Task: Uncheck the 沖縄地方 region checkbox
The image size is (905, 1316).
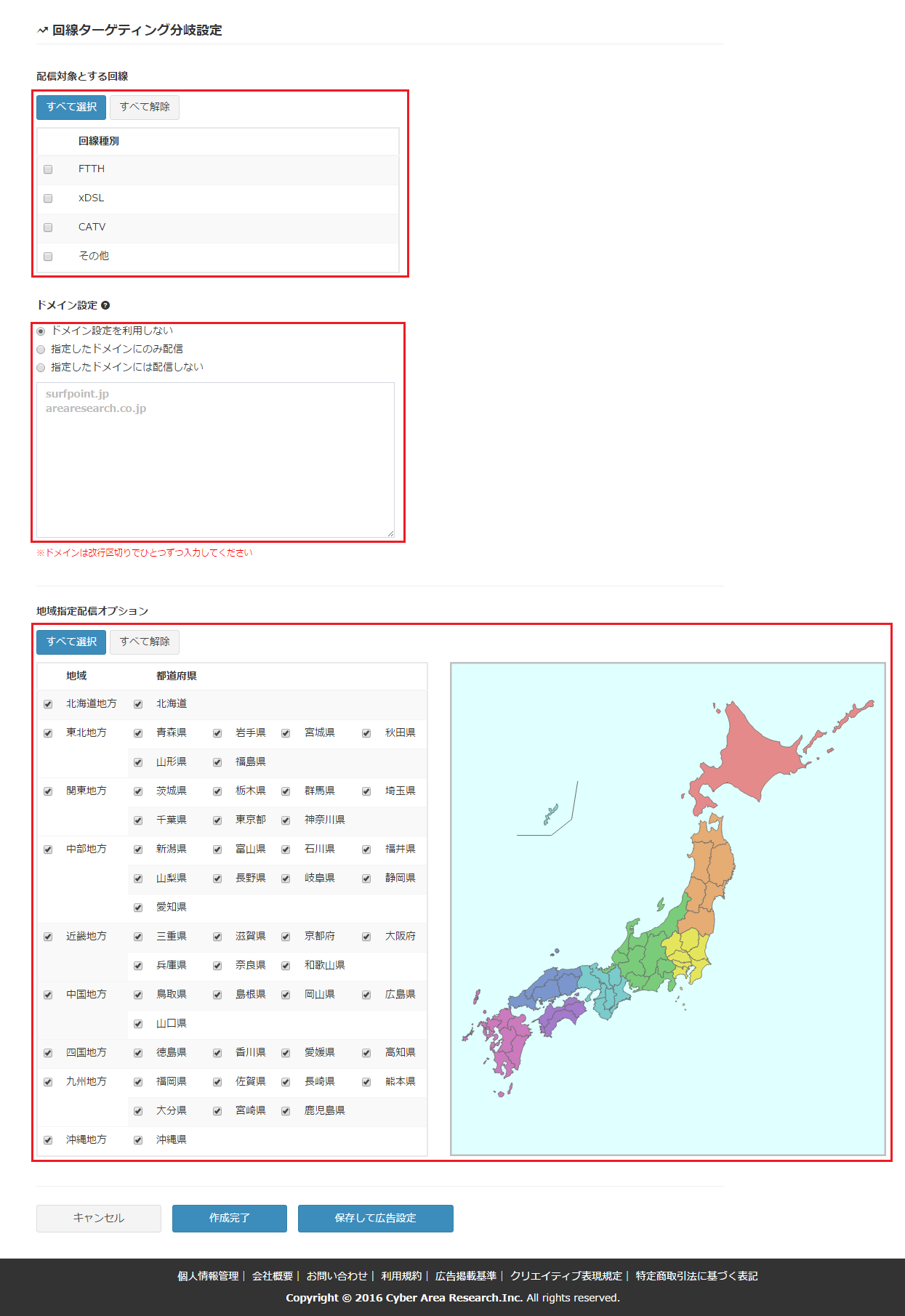Action: [48, 1140]
